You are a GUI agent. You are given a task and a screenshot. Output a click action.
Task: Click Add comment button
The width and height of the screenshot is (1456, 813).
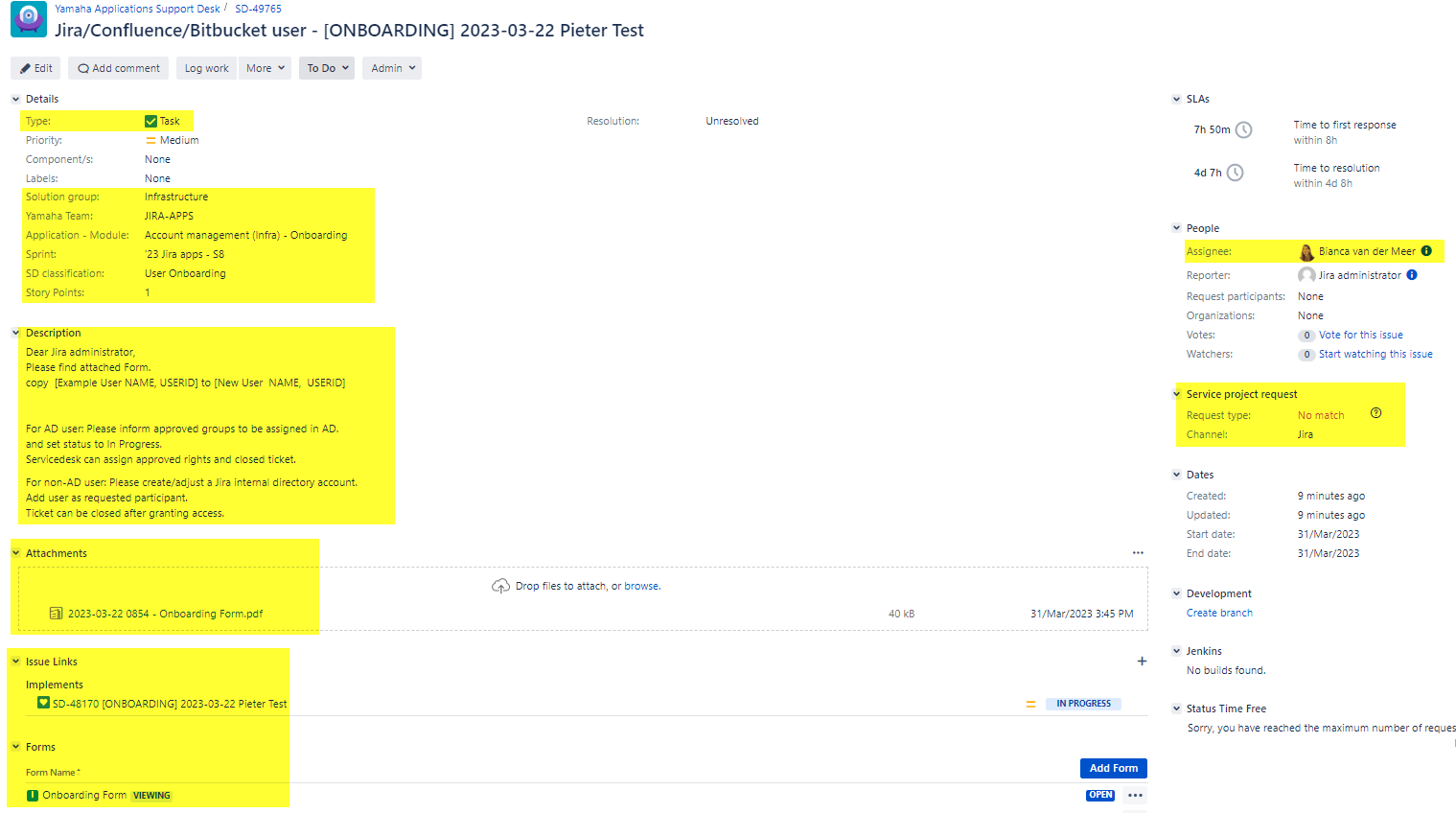point(119,68)
